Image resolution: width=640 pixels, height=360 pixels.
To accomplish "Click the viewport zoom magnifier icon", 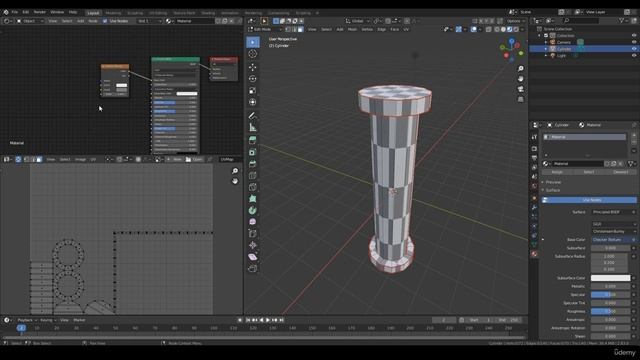I will coord(520,69).
